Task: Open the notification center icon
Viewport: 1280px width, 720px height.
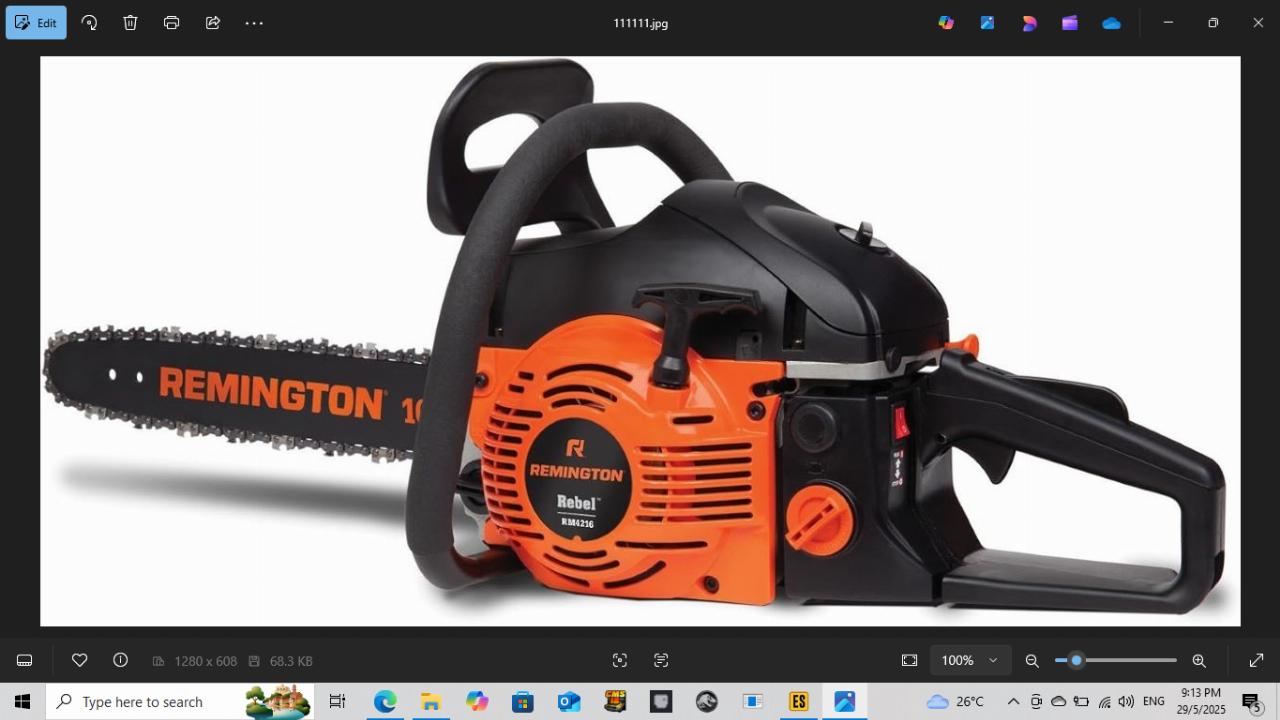Action: coord(1251,702)
